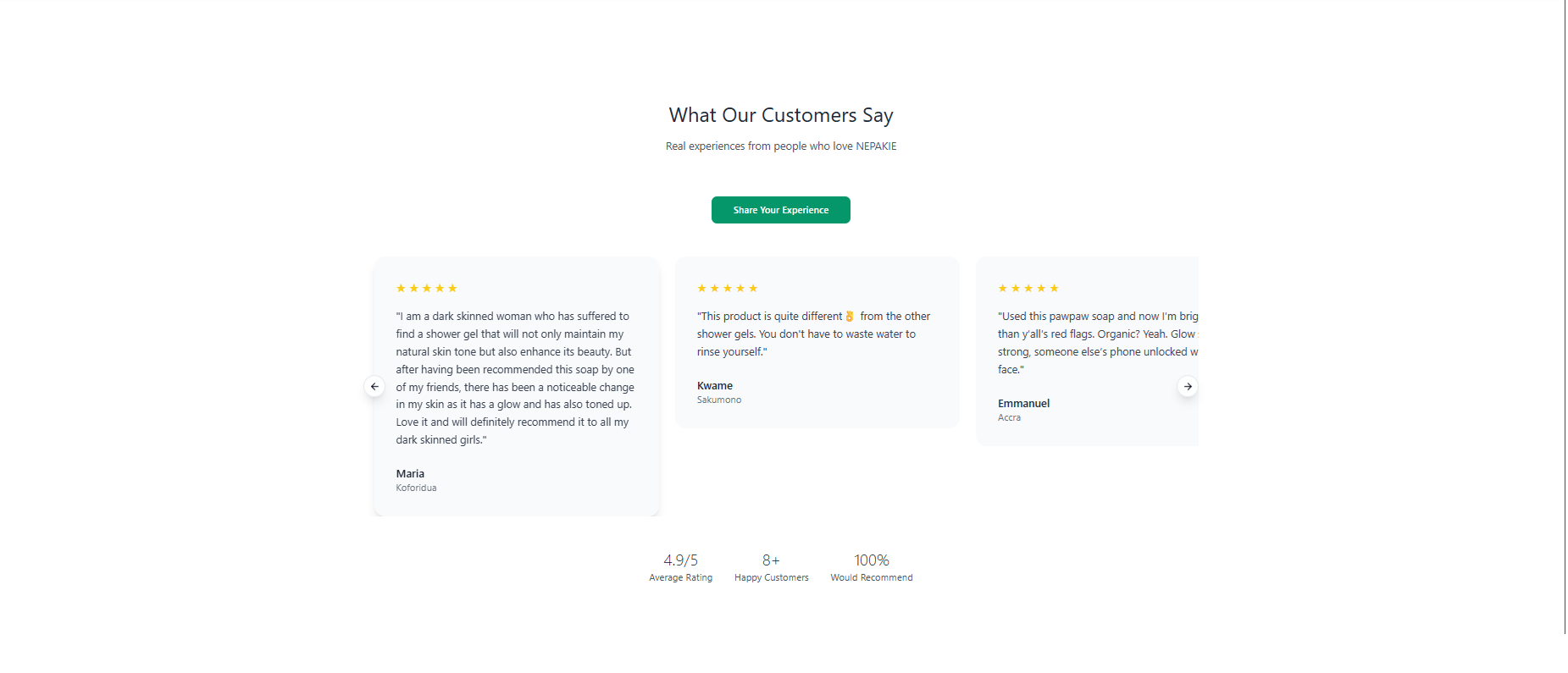Image resolution: width=1568 pixels, height=673 pixels.
Task: Click the Koforidua location label
Action: (416, 488)
